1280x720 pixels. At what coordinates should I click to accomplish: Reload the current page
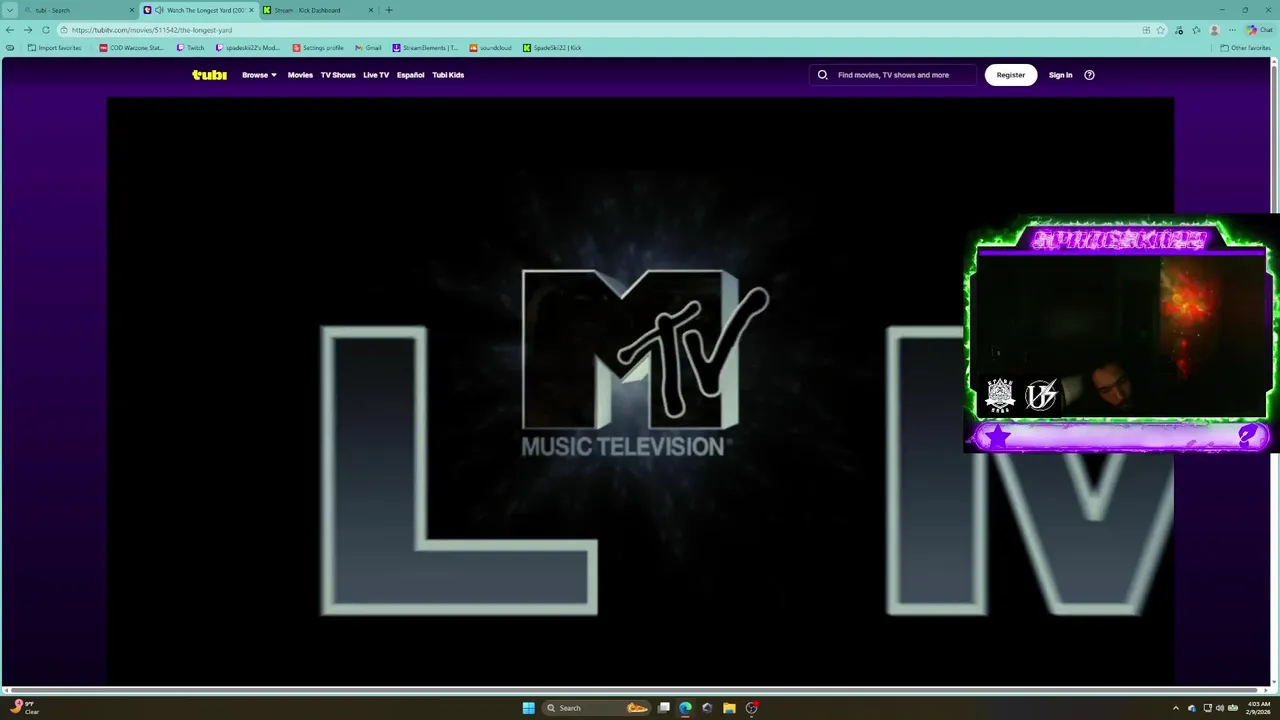coord(46,30)
